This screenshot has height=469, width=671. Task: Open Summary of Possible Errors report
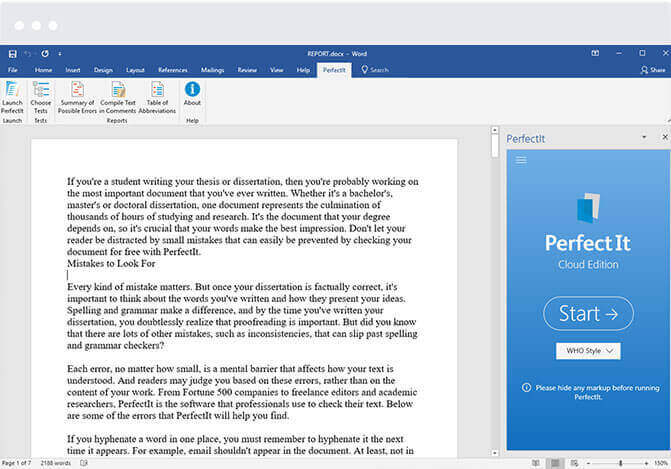[77, 98]
